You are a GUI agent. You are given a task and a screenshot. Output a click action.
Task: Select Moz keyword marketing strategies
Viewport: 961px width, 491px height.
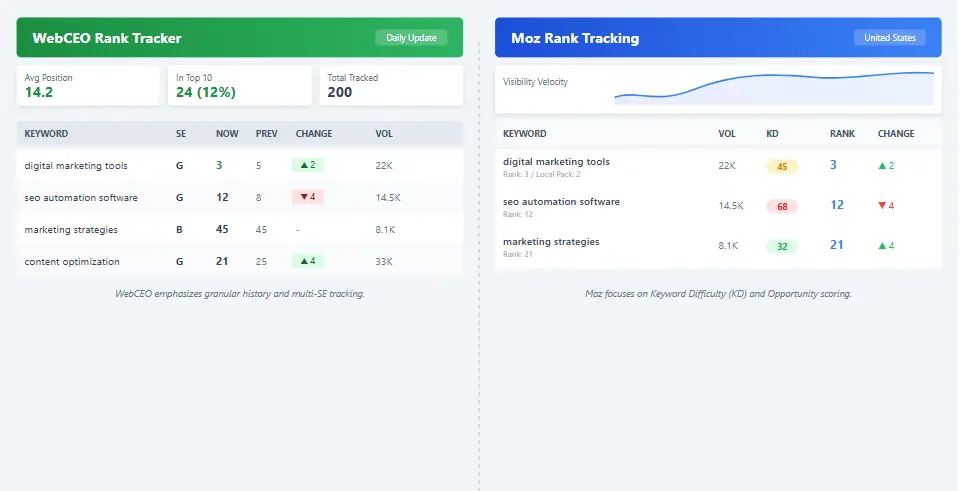551,242
